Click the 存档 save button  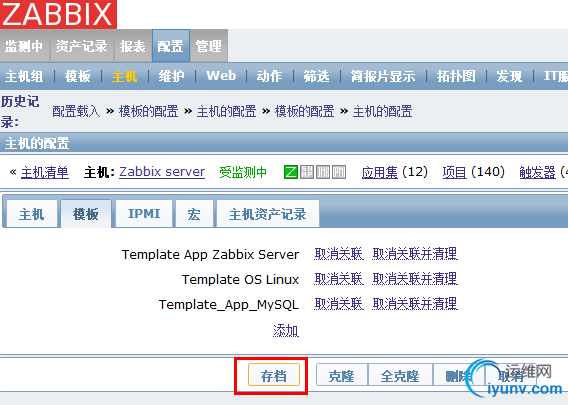[x=274, y=375]
